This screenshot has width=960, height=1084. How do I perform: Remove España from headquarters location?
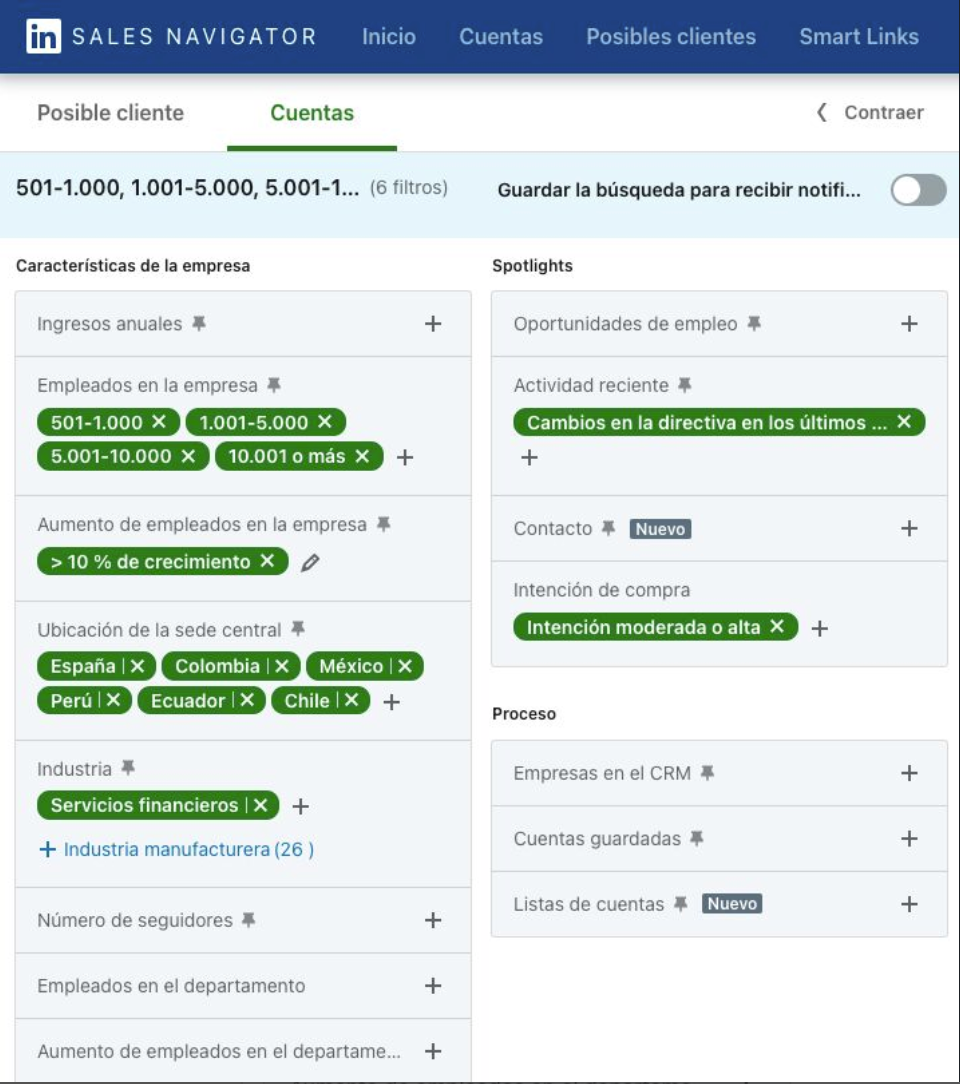[x=138, y=666]
